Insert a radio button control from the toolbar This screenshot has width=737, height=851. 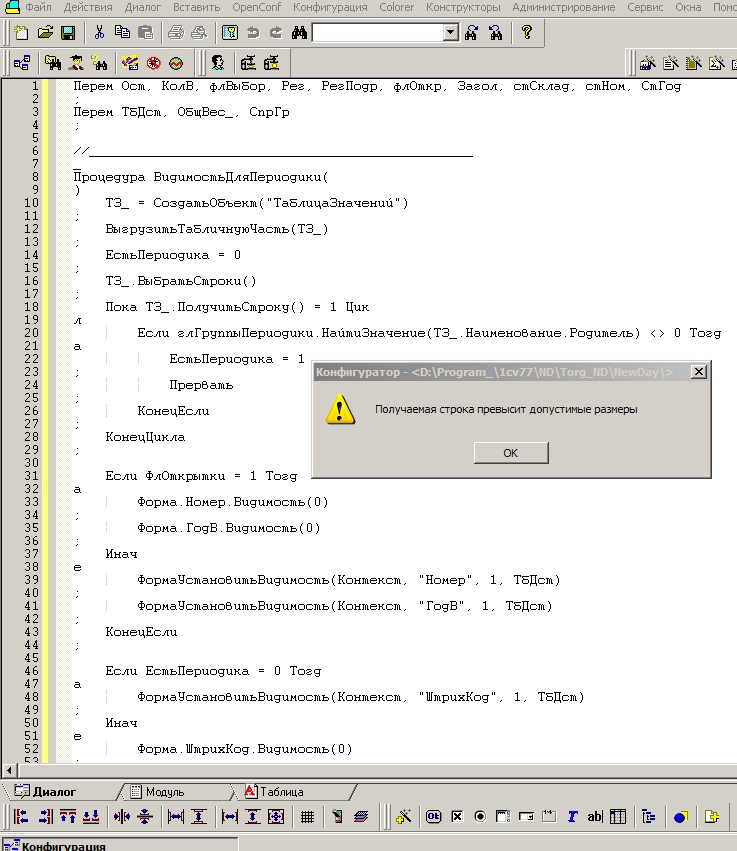(x=480, y=817)
